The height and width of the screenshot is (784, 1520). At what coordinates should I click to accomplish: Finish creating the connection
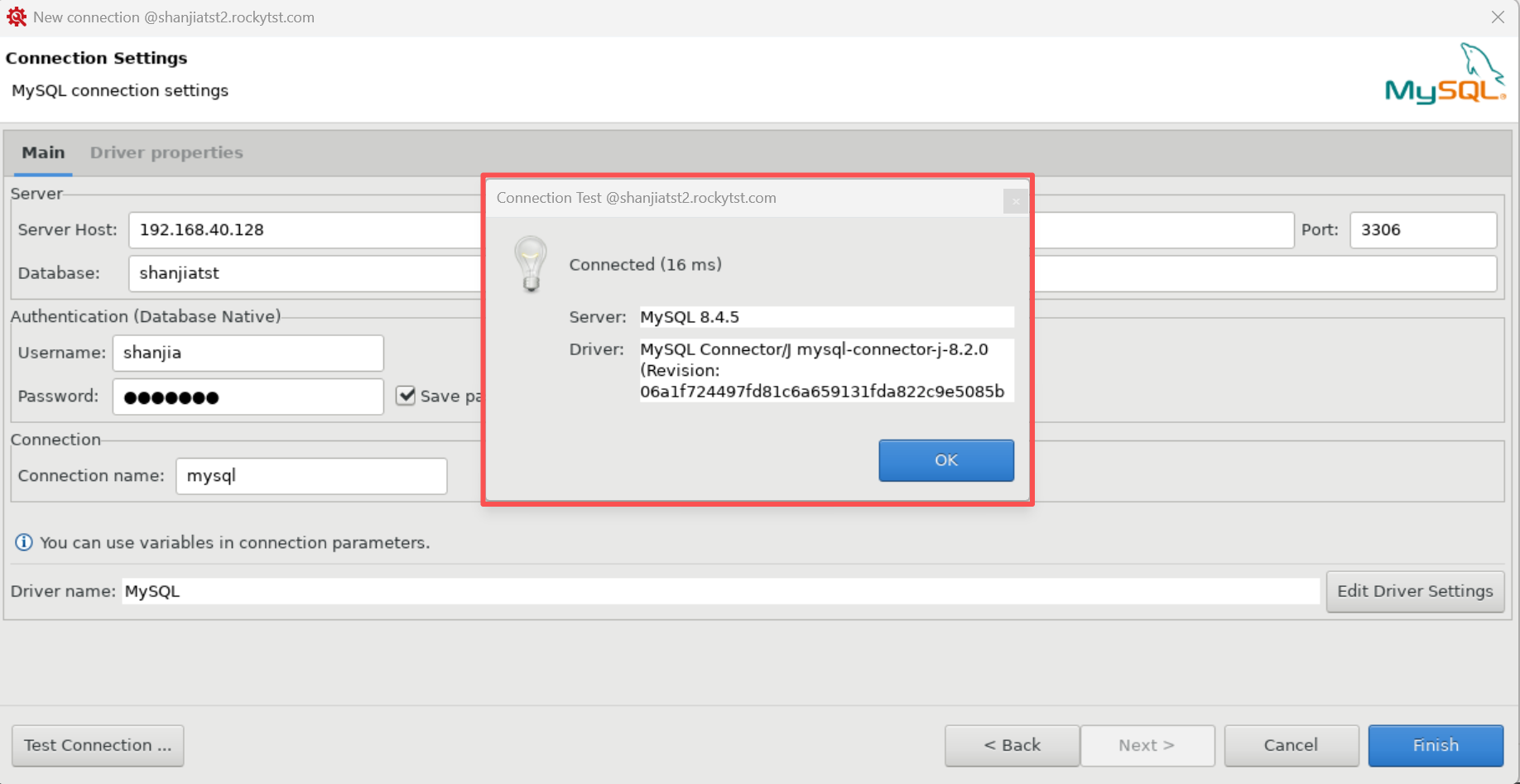1436,745
